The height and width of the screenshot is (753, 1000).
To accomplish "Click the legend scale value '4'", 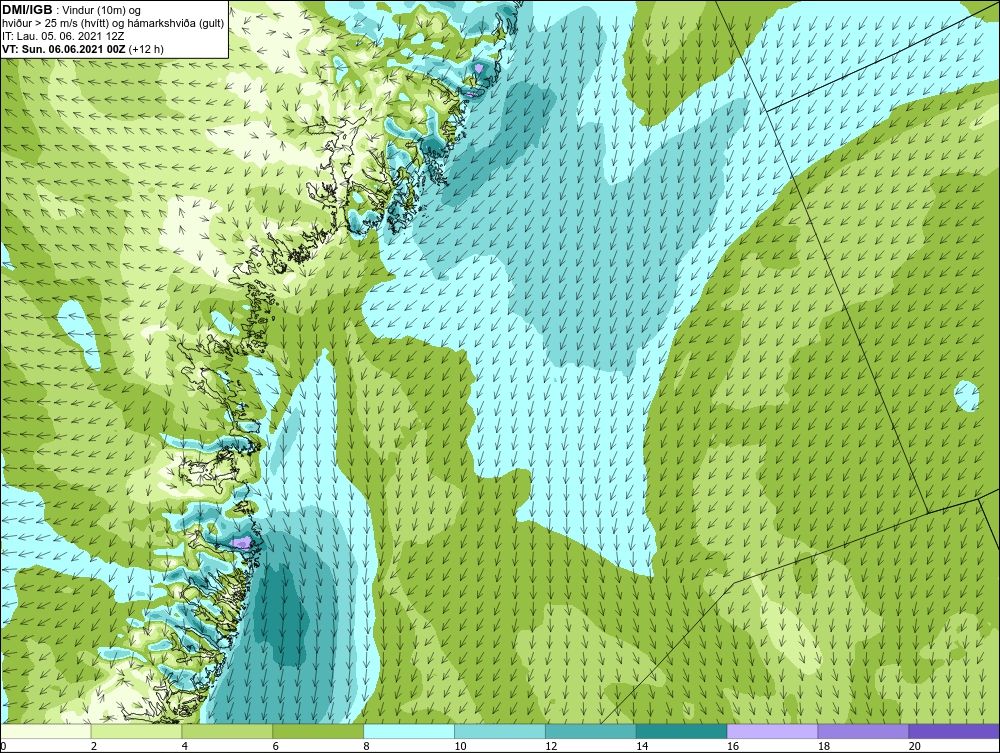I will [x=184, y=746].
